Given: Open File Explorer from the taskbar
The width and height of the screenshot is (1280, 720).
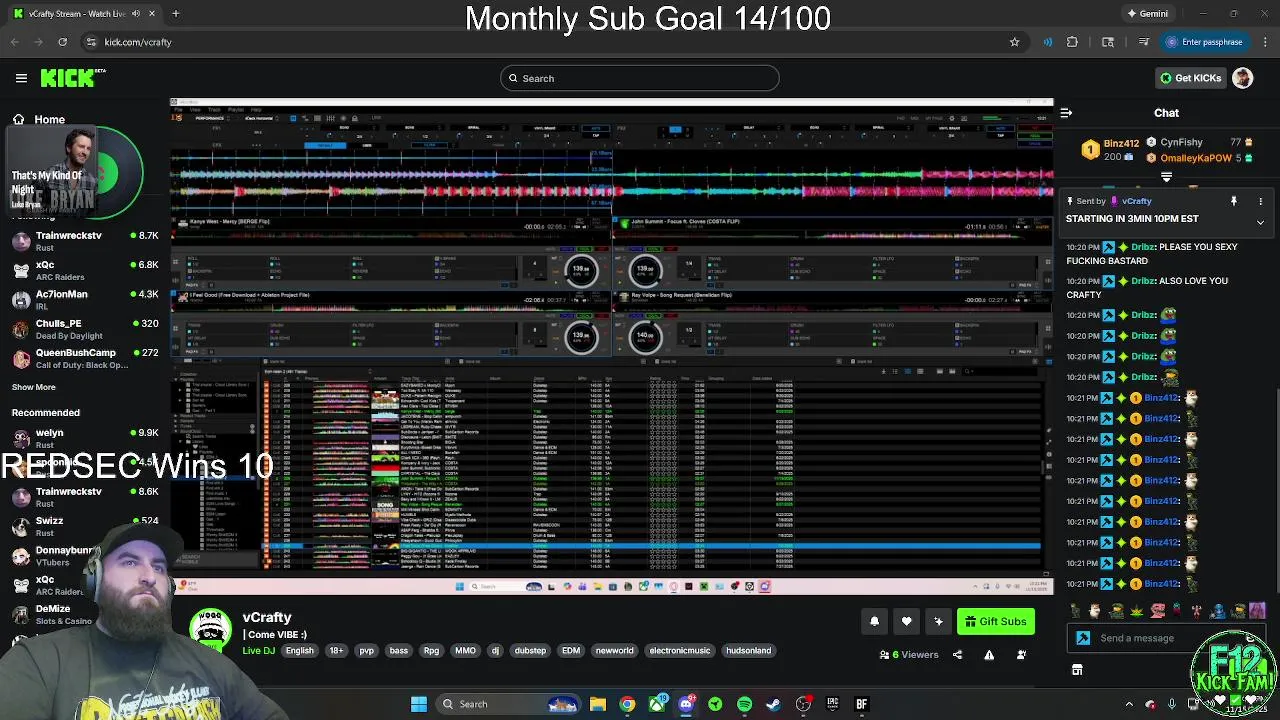Looking at the screenshot, I should pos(597,704).
